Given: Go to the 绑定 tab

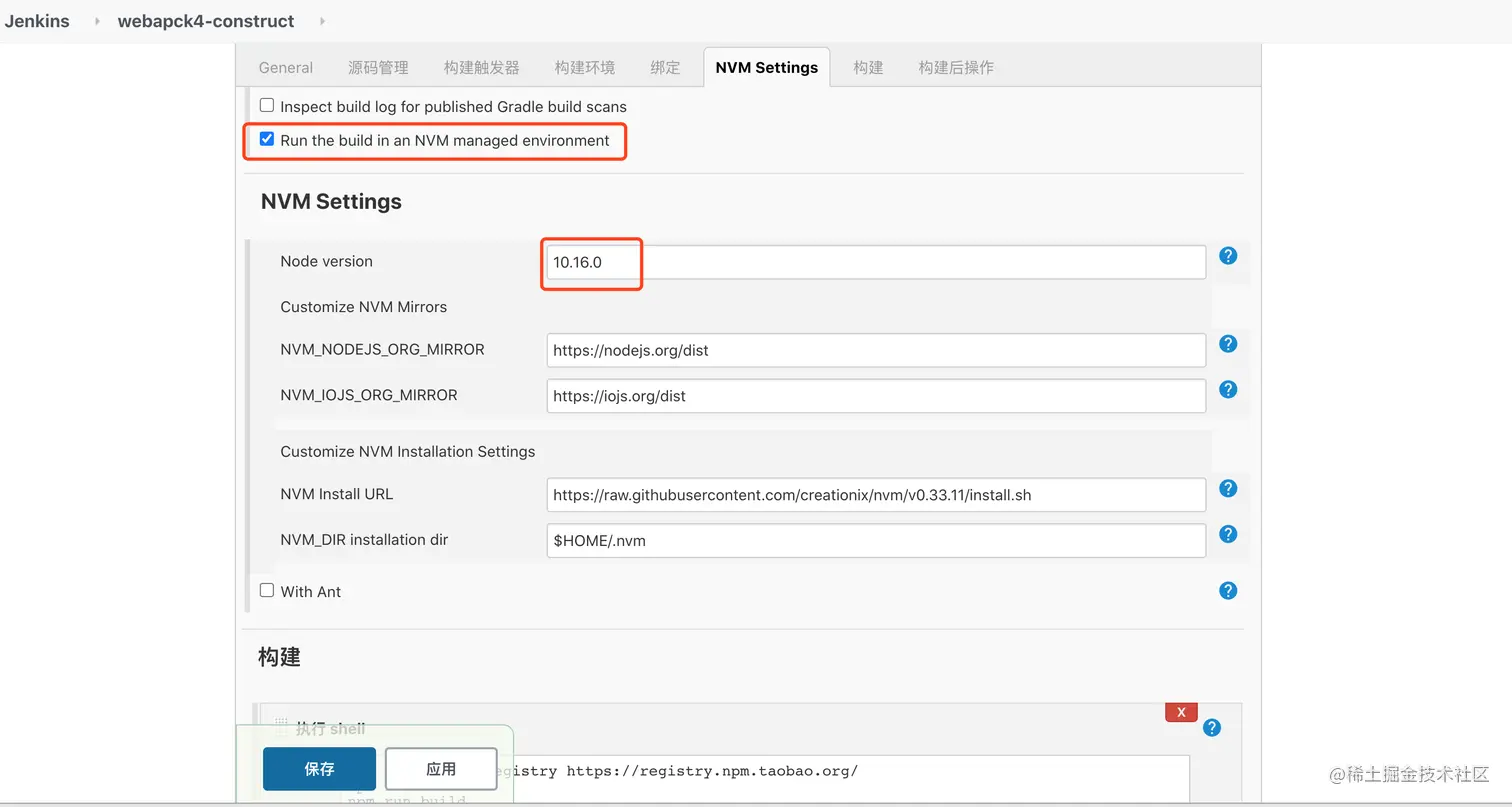Looking at the screenshot, I should click(665, 67).
